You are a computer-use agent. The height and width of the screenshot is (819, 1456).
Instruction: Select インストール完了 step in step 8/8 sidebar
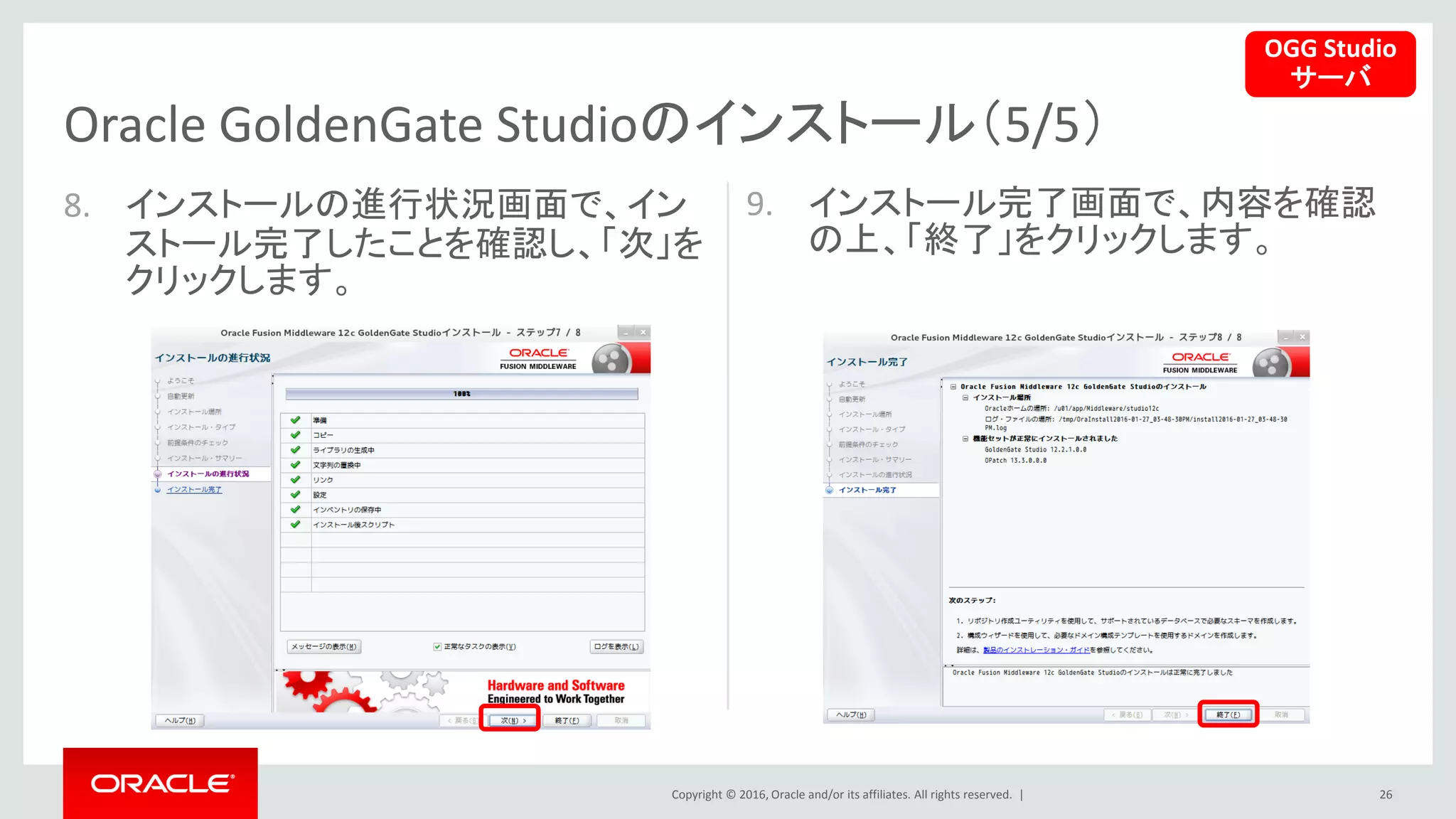coord(867,490)
